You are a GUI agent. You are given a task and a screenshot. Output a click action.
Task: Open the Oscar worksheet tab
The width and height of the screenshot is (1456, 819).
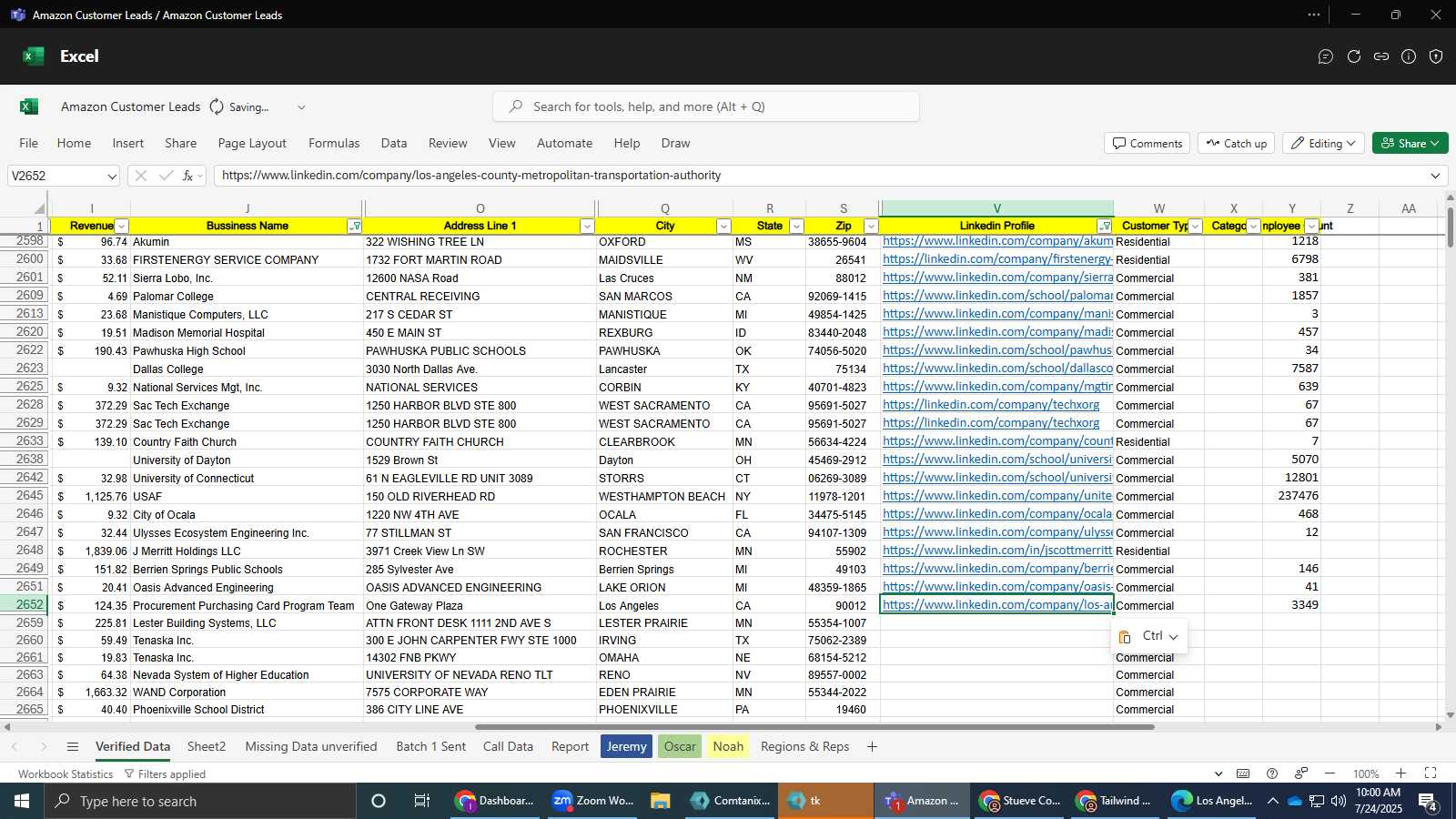[x=680, y=747]
